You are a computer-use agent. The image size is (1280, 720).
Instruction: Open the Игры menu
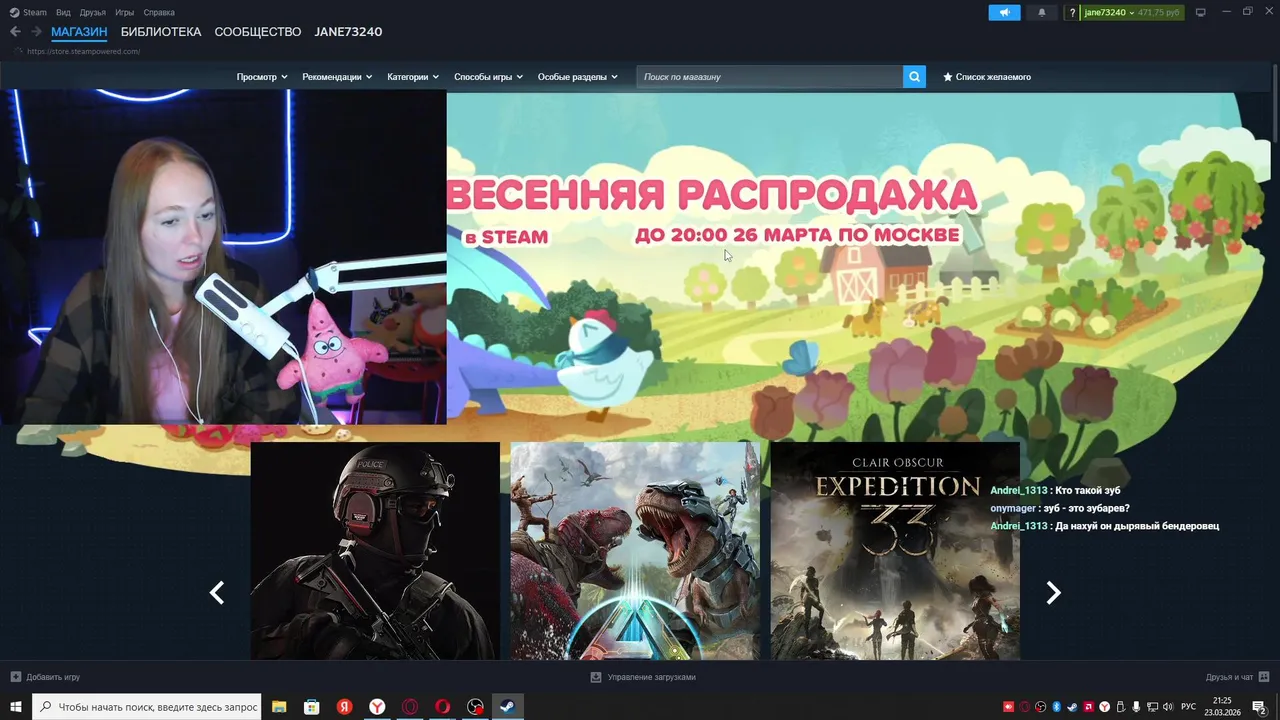125,13
